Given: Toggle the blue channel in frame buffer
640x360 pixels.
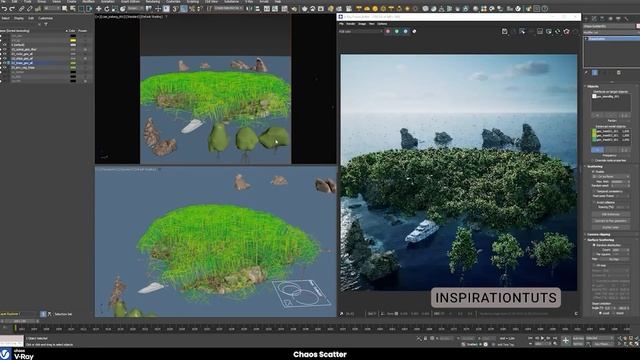Looking at the screenshot, I should tap(405, 31).
